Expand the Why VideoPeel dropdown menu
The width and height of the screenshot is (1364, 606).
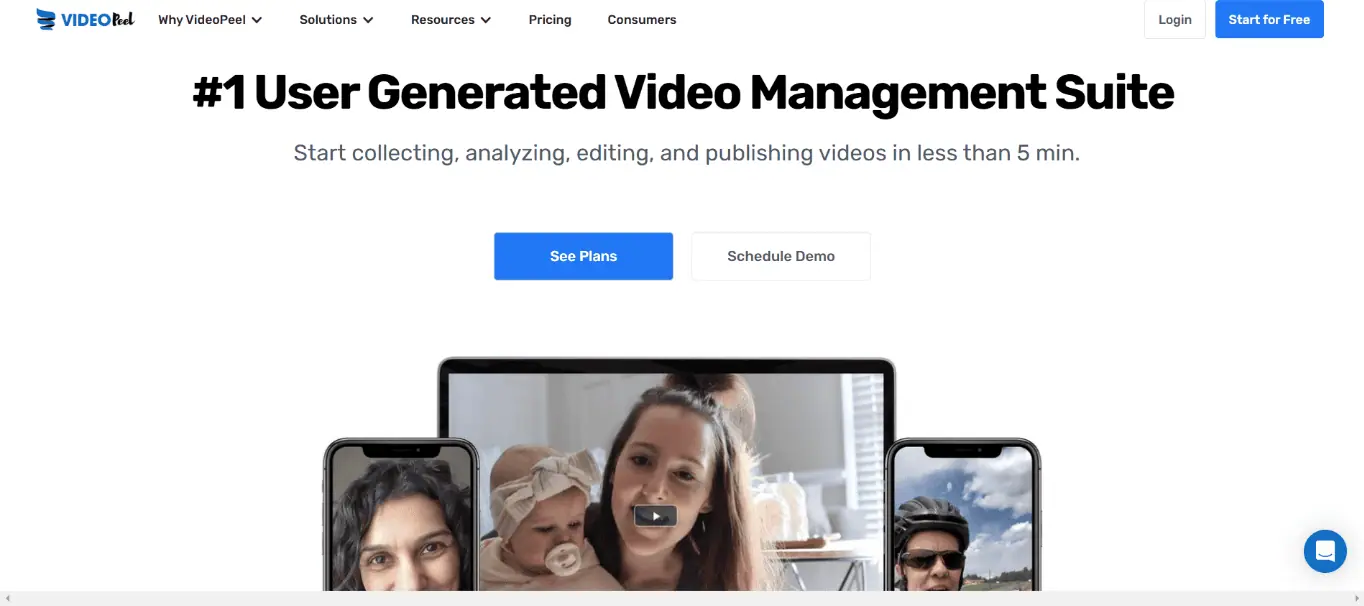201,18
